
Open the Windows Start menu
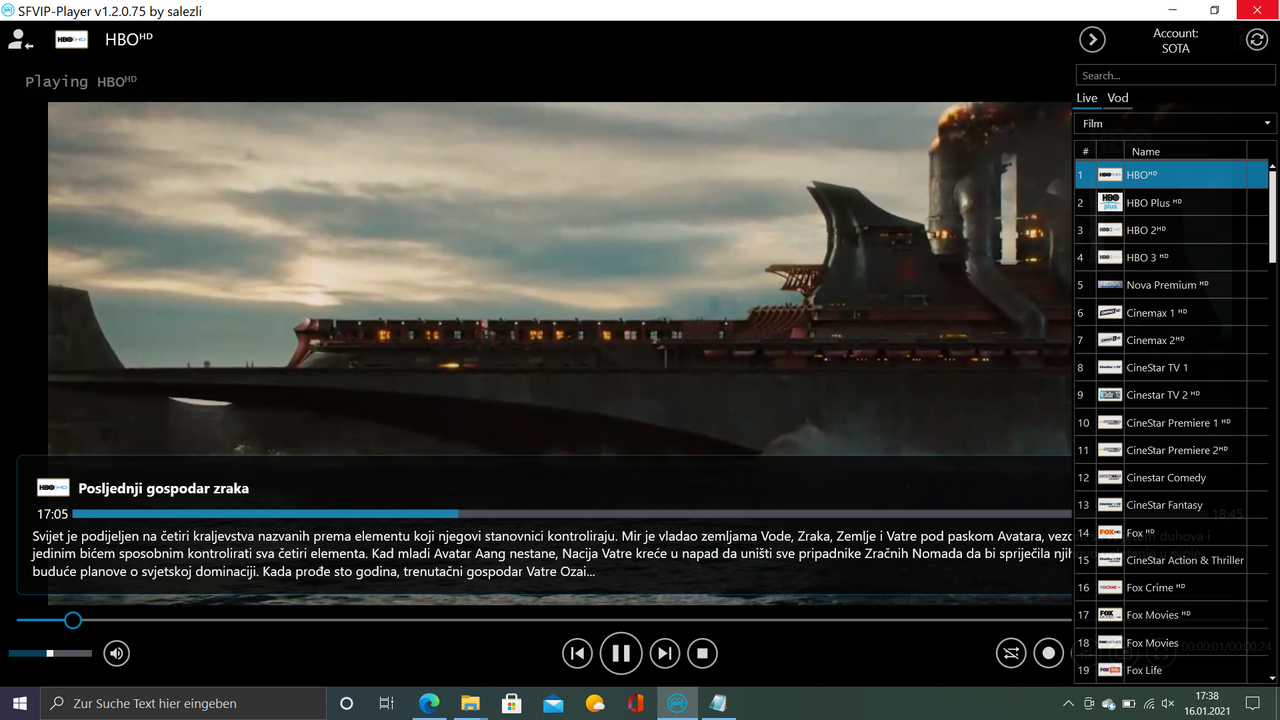point(19,703)
